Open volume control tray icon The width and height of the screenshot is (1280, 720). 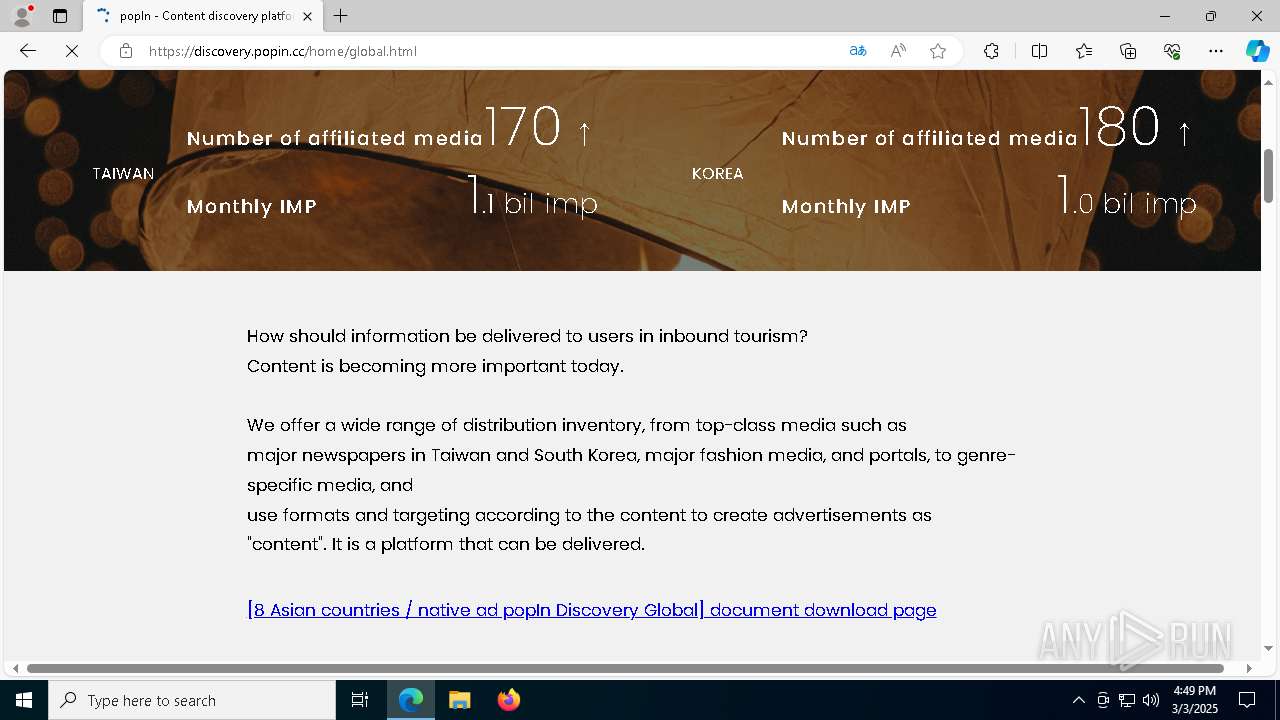tap(1151, 700)
